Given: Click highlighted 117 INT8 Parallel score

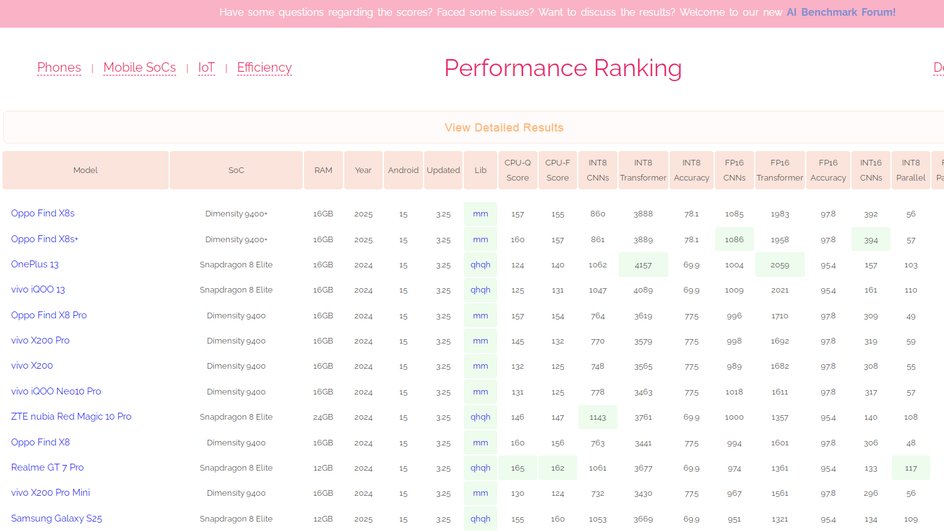Looking at the screenshot, I should pyautogui.click(x=911, y=468).
